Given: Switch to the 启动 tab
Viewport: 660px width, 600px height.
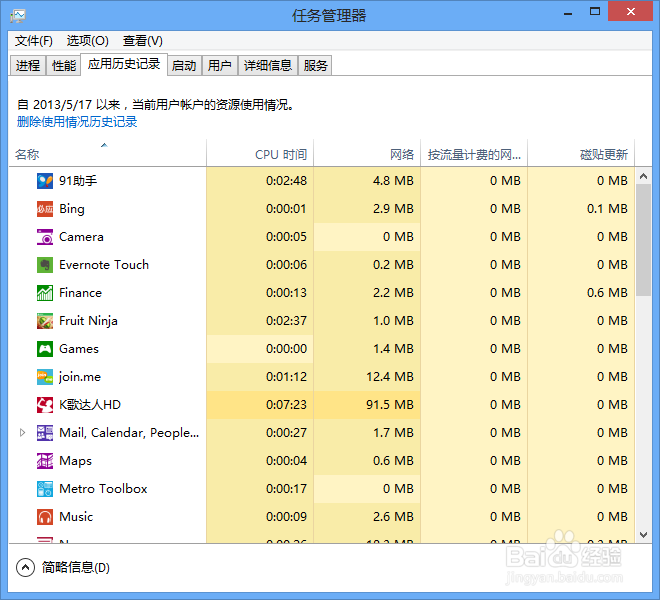Looking at the screenshot, I should point(184,65).
